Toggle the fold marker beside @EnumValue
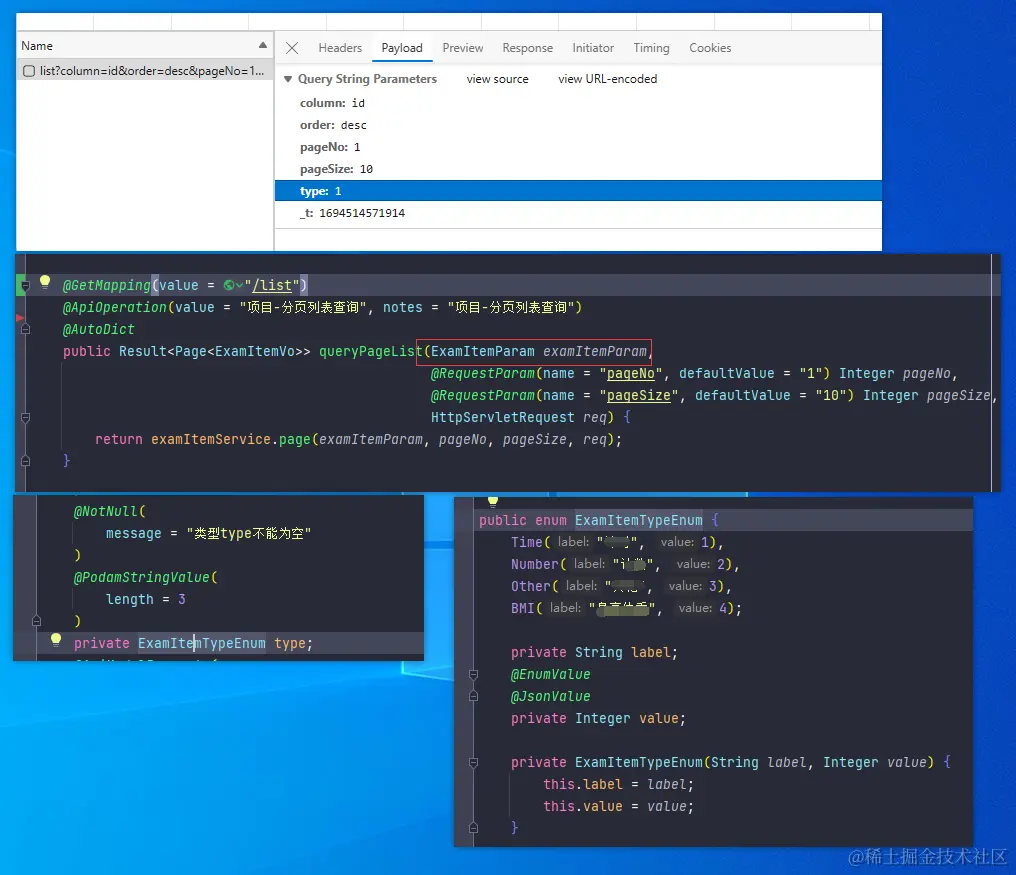The height and width of the screenshot is (875, 1016). pyautogui.click(x=474, y=675)
